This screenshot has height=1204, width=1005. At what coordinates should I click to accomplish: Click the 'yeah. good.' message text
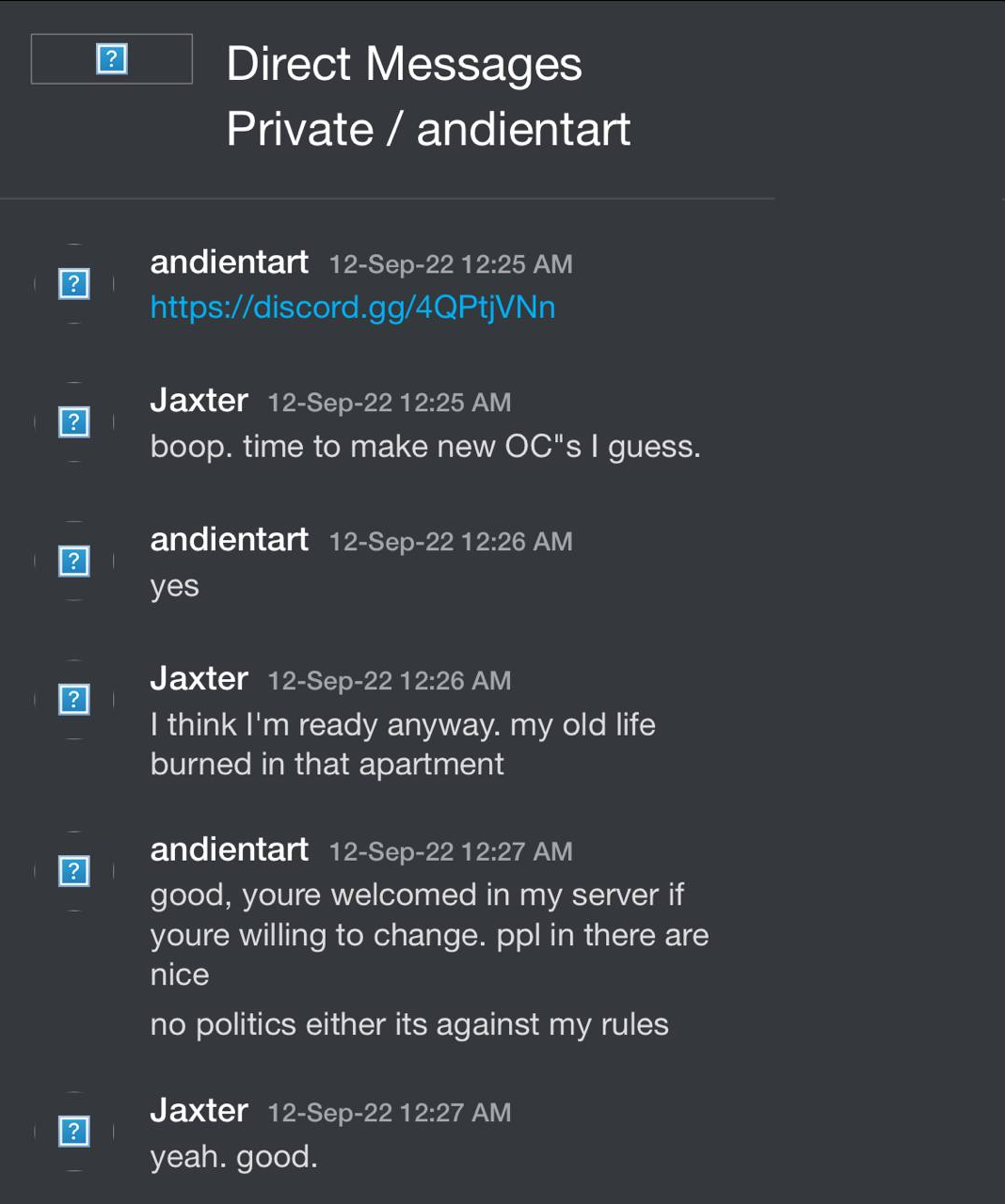click(x=234, y=1157)
